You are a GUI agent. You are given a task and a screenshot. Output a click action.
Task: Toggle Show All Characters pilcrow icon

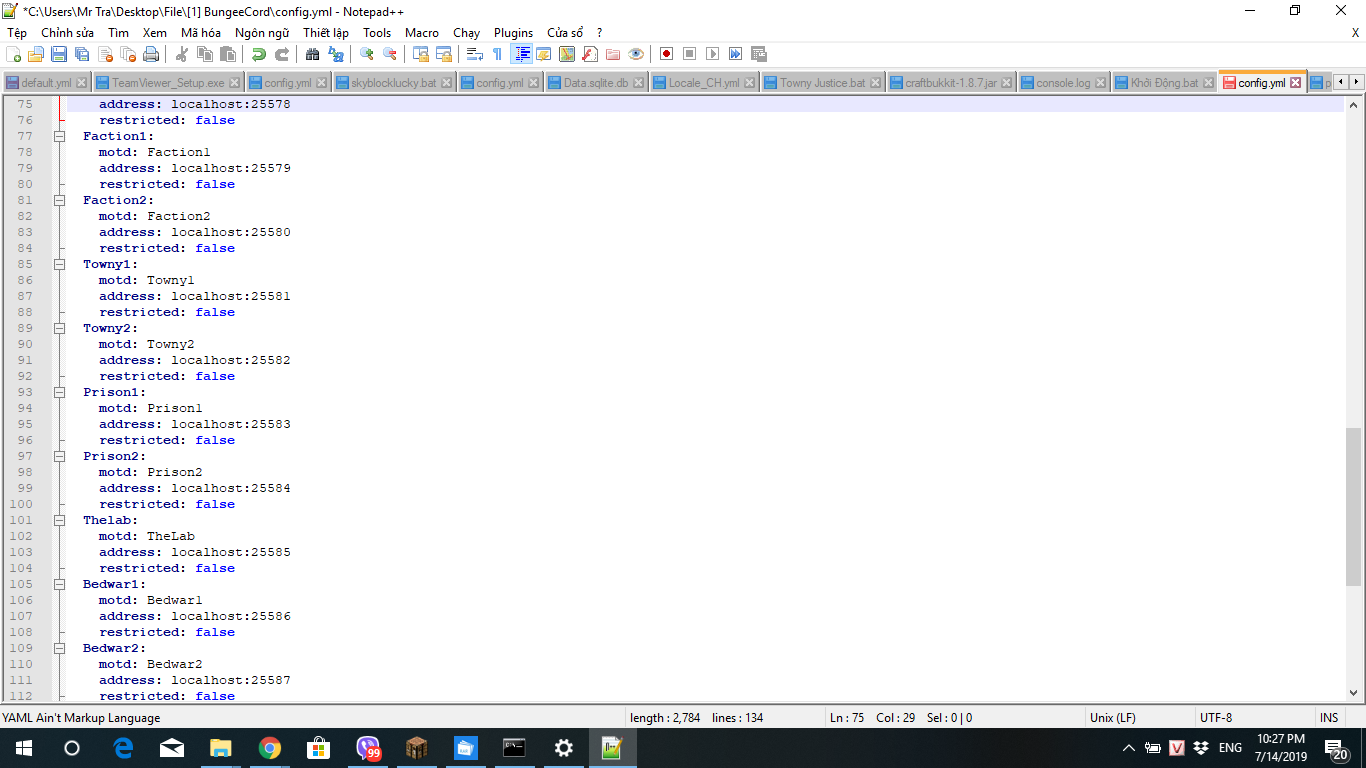pos(497,54)
